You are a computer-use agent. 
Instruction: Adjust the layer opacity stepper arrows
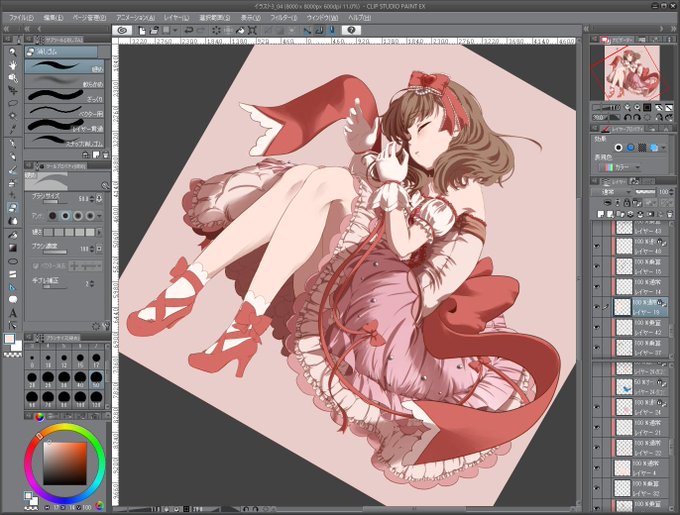[x=672, y=192]
